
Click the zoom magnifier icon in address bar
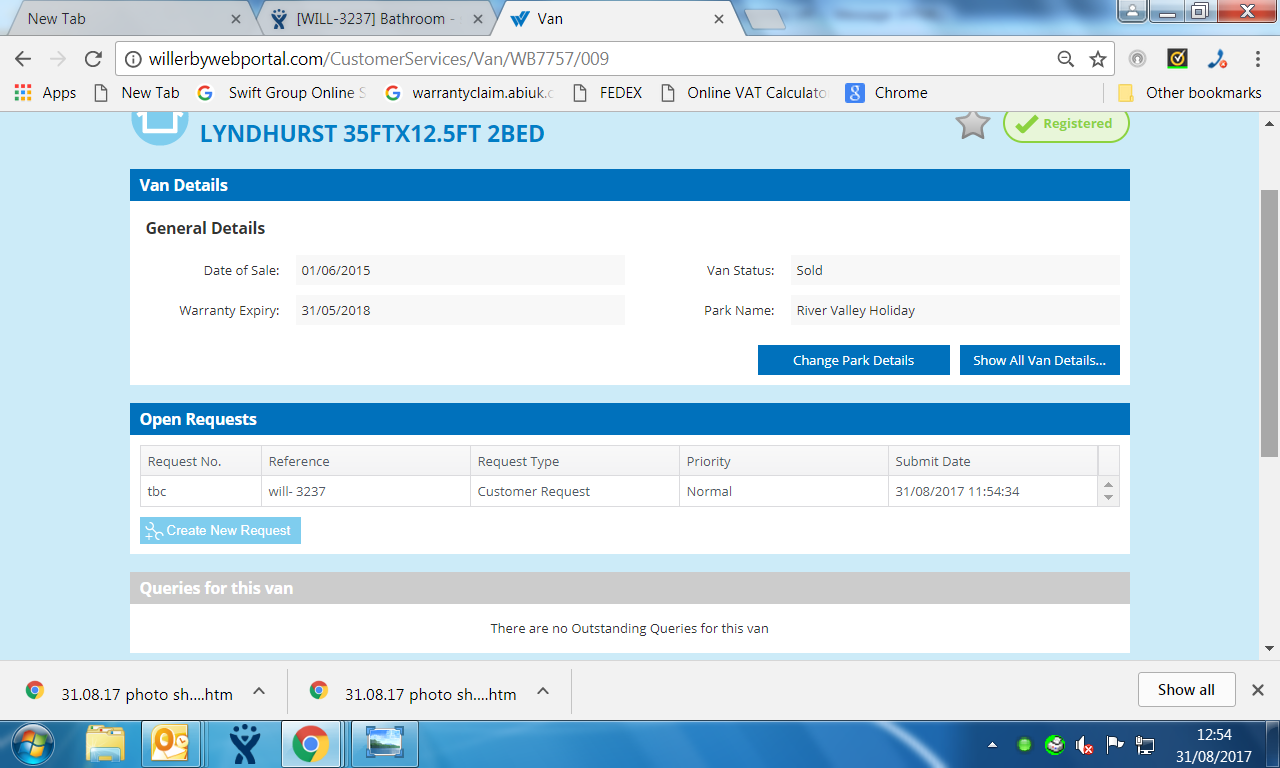[x=1066, y=59]
